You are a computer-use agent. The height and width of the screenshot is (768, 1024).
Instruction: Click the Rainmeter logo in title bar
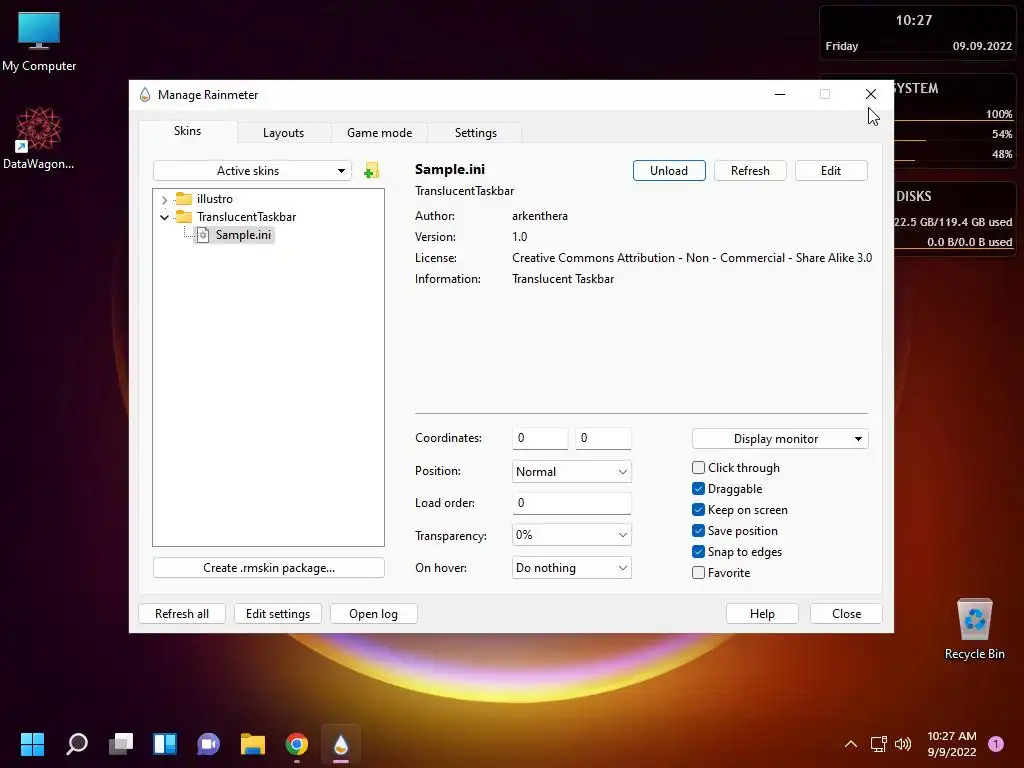(145, 95)
